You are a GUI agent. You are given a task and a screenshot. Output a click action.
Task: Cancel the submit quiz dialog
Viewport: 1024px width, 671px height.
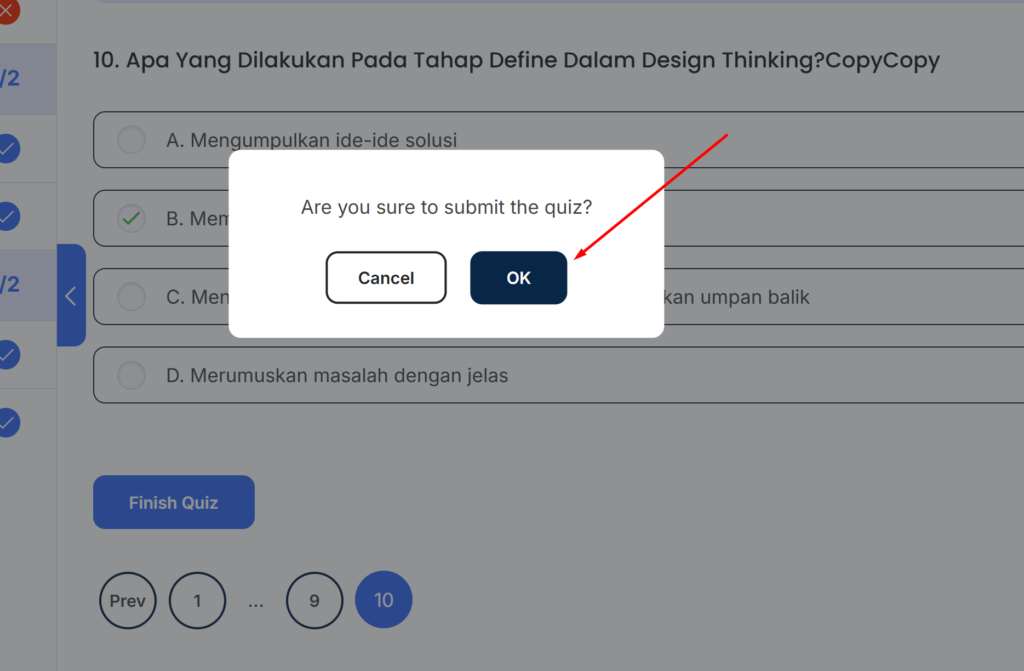coord(386,278)
